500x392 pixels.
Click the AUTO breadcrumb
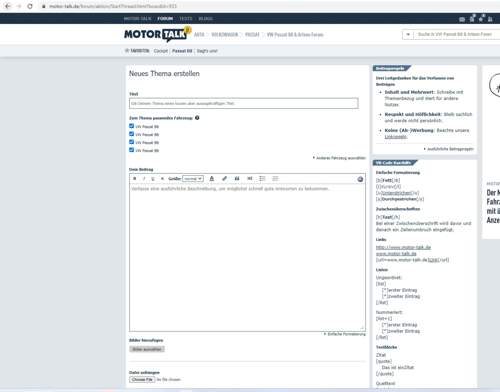[x=199, y=34]
